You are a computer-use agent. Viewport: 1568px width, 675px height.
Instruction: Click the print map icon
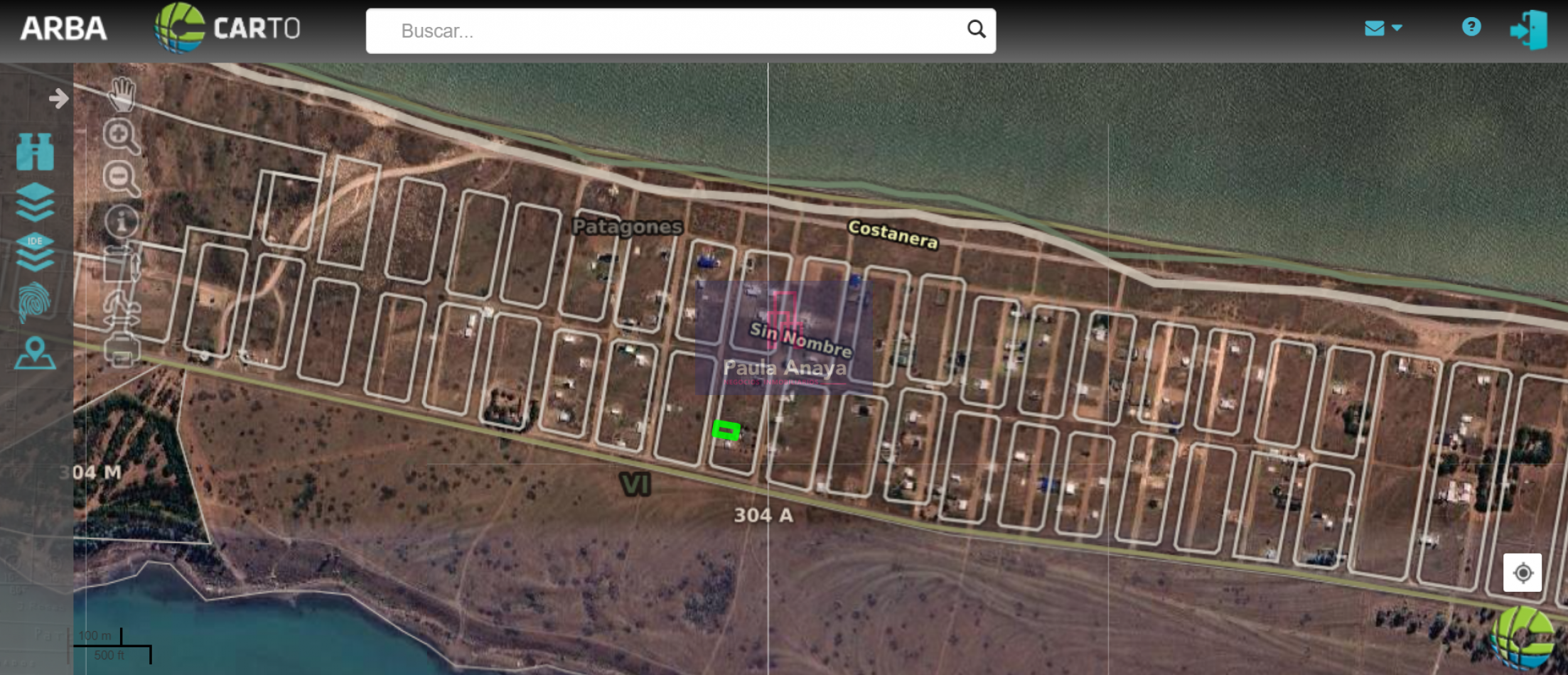[122, 350]
